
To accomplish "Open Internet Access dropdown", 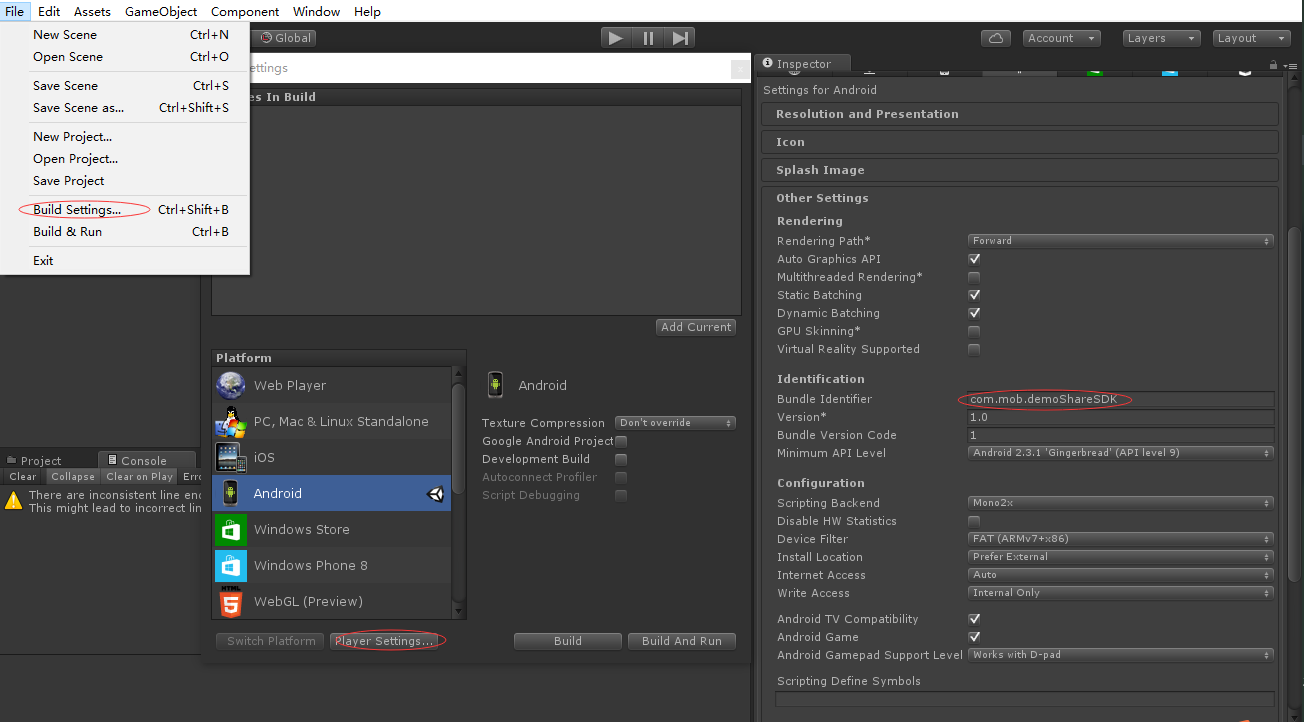I will [1121, 575].
